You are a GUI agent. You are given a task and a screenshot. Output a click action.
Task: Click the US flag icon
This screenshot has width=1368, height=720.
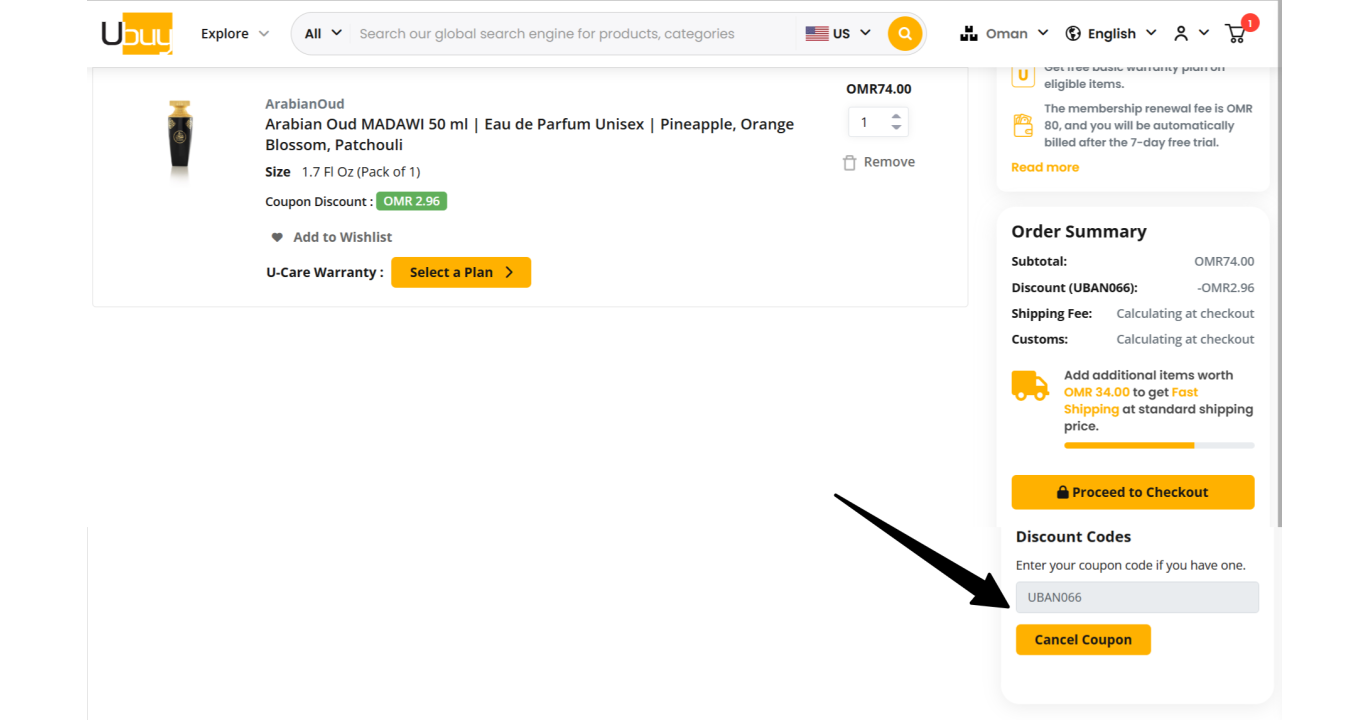click(x=817, y=33)
